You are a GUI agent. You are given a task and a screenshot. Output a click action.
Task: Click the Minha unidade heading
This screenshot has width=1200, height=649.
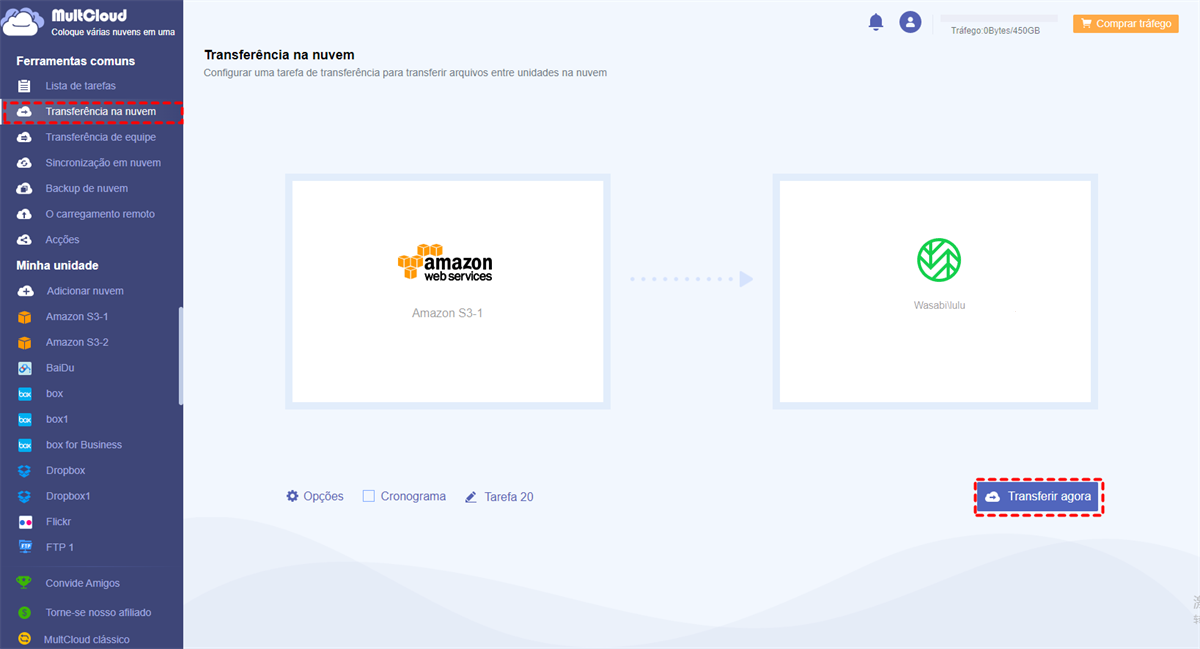(x=57, y=266)
